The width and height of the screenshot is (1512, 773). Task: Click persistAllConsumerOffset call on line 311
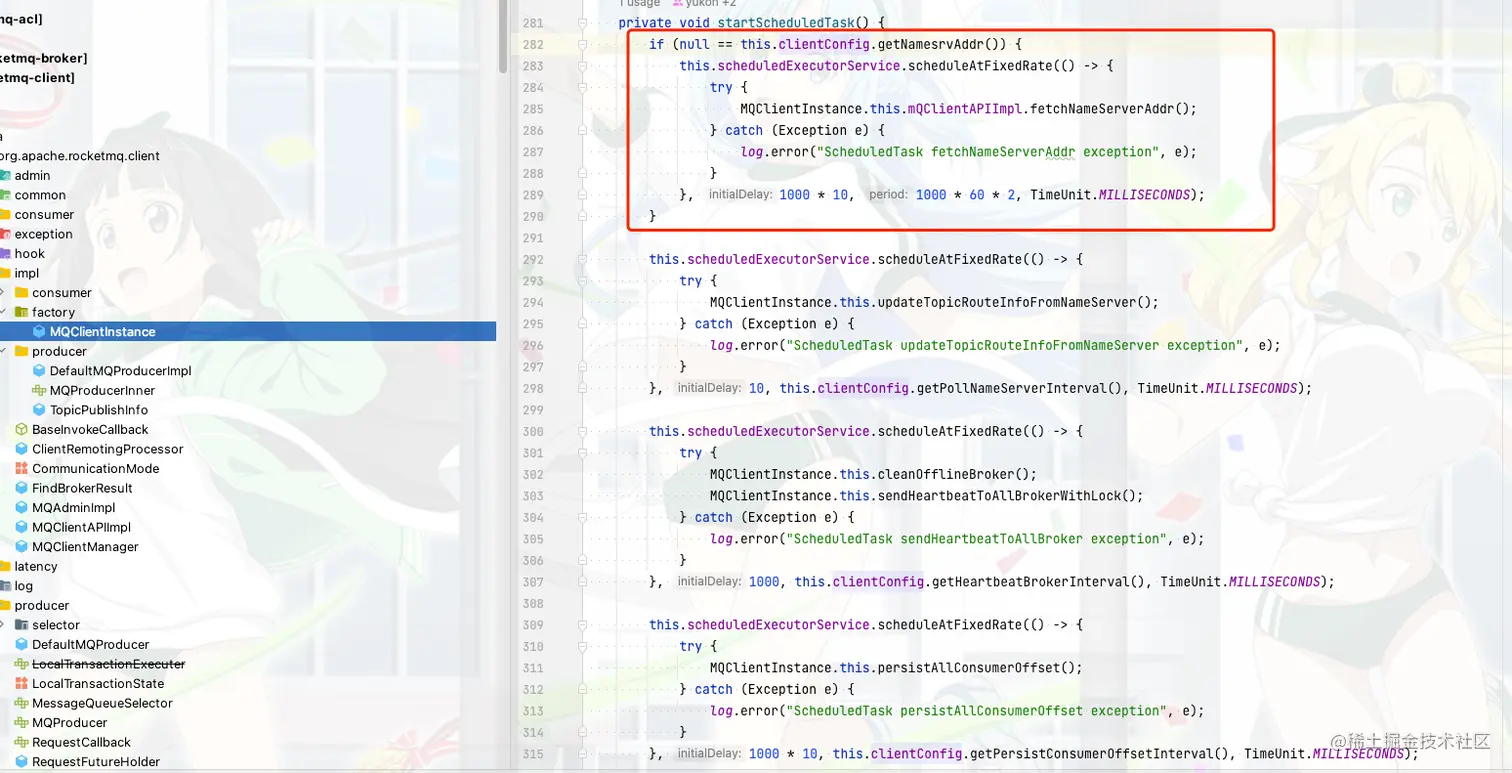coord(970,668)
